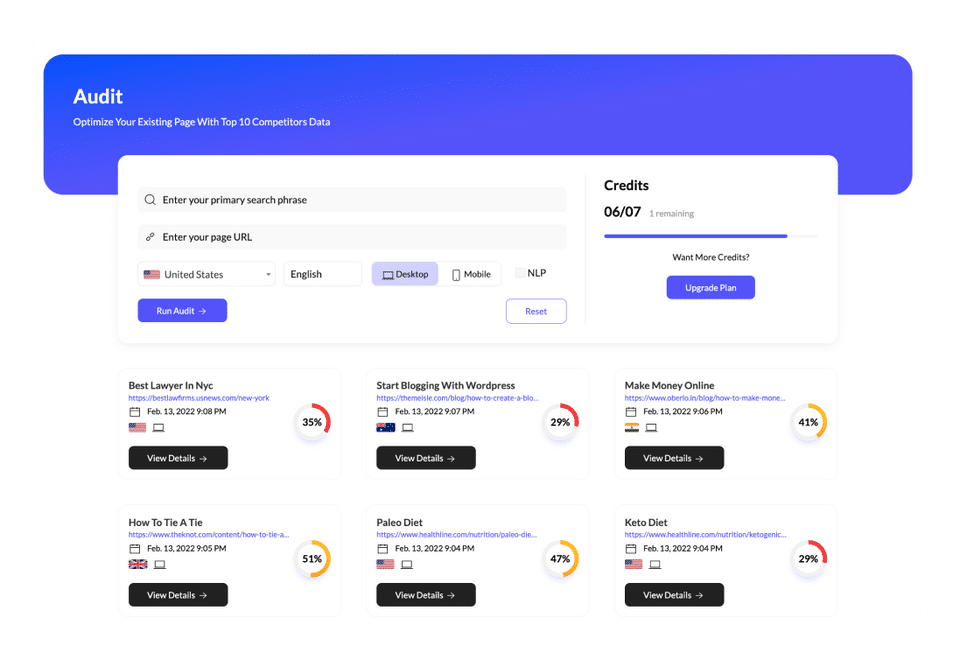Enable the NLP checkbox
Viewport: 960px width, 661px height.
[x=520, y=273]
